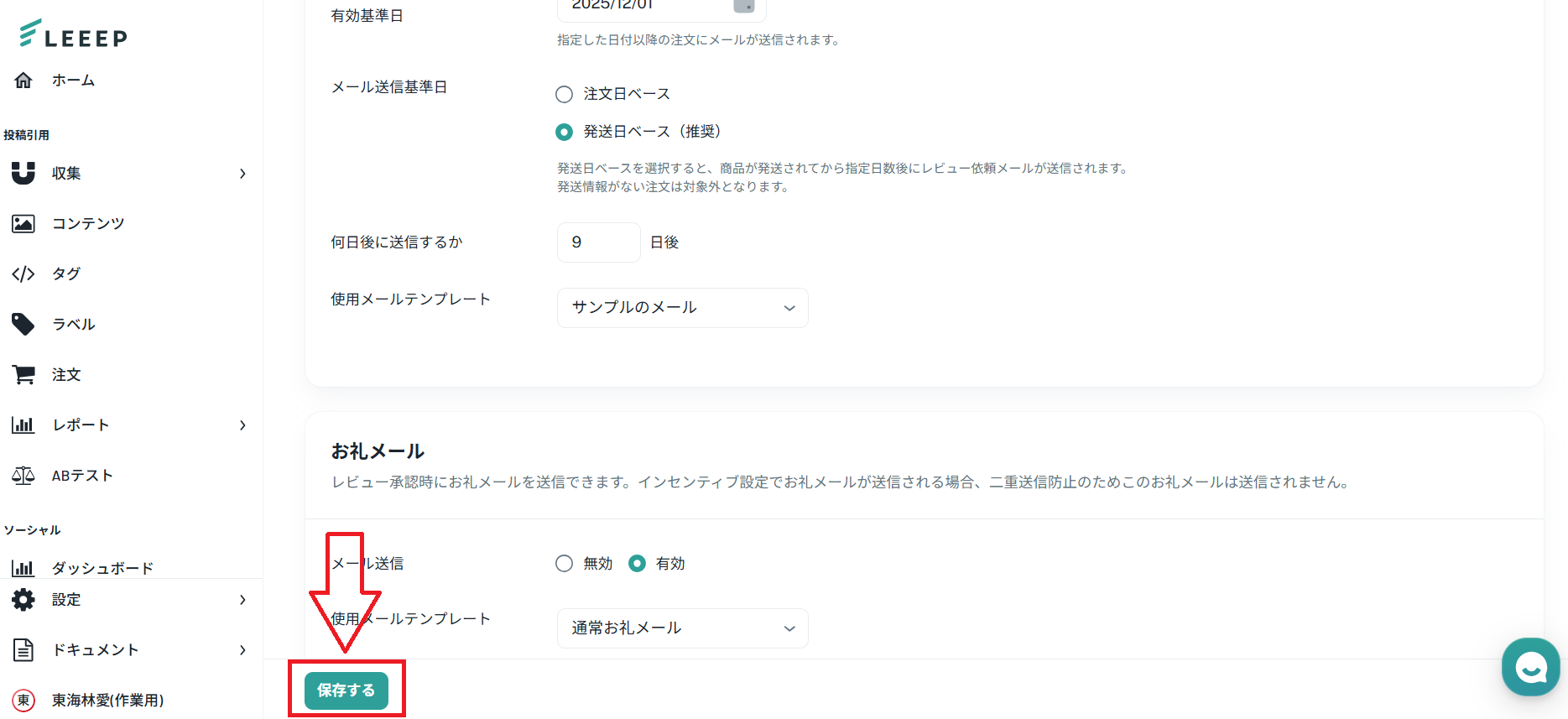1568x719 pixels.
Task: Click the 保存する button
Action: pos(346,690)
